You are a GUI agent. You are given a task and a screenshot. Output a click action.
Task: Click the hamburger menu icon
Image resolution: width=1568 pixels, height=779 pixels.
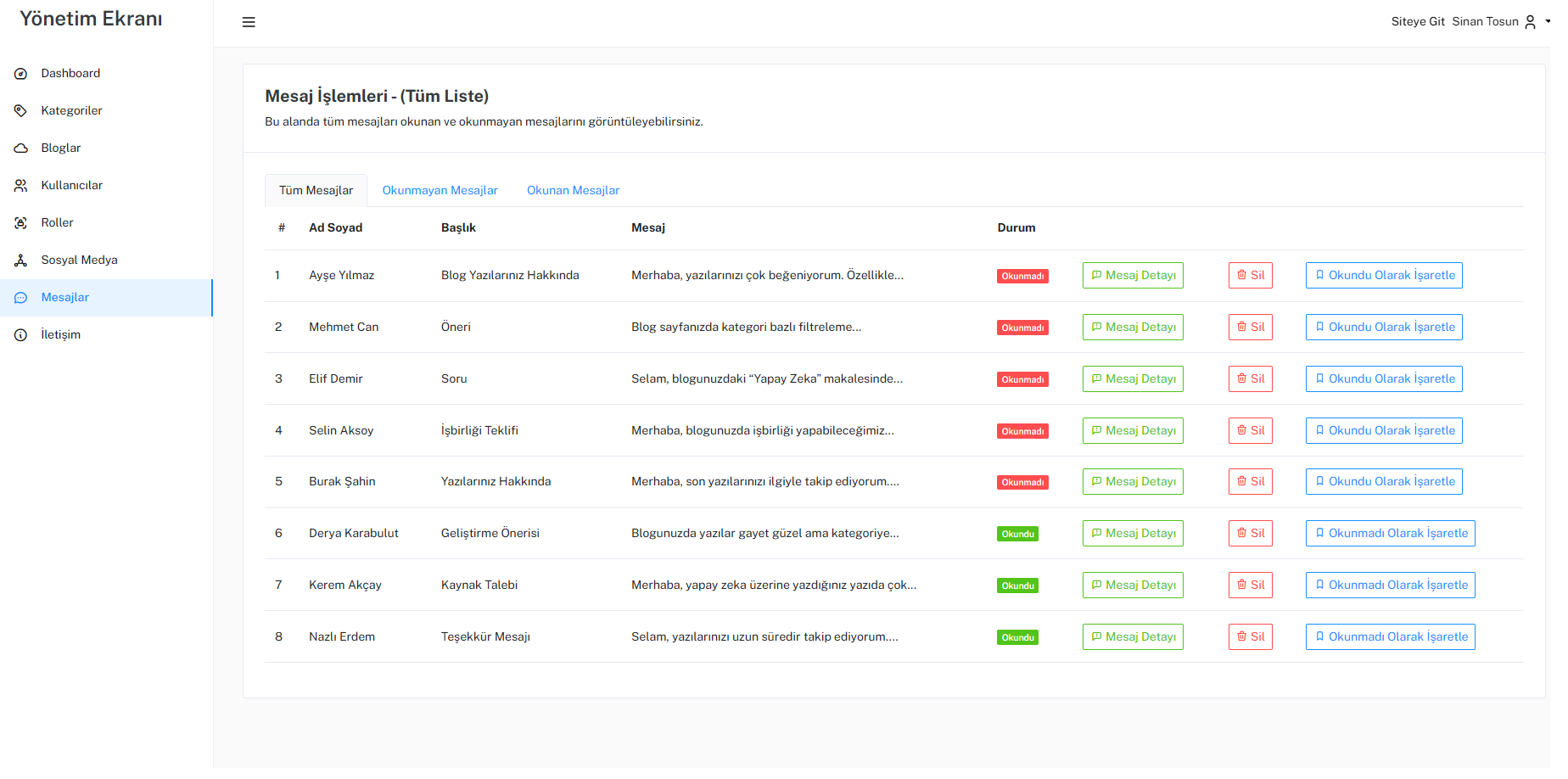pos(249,22)
